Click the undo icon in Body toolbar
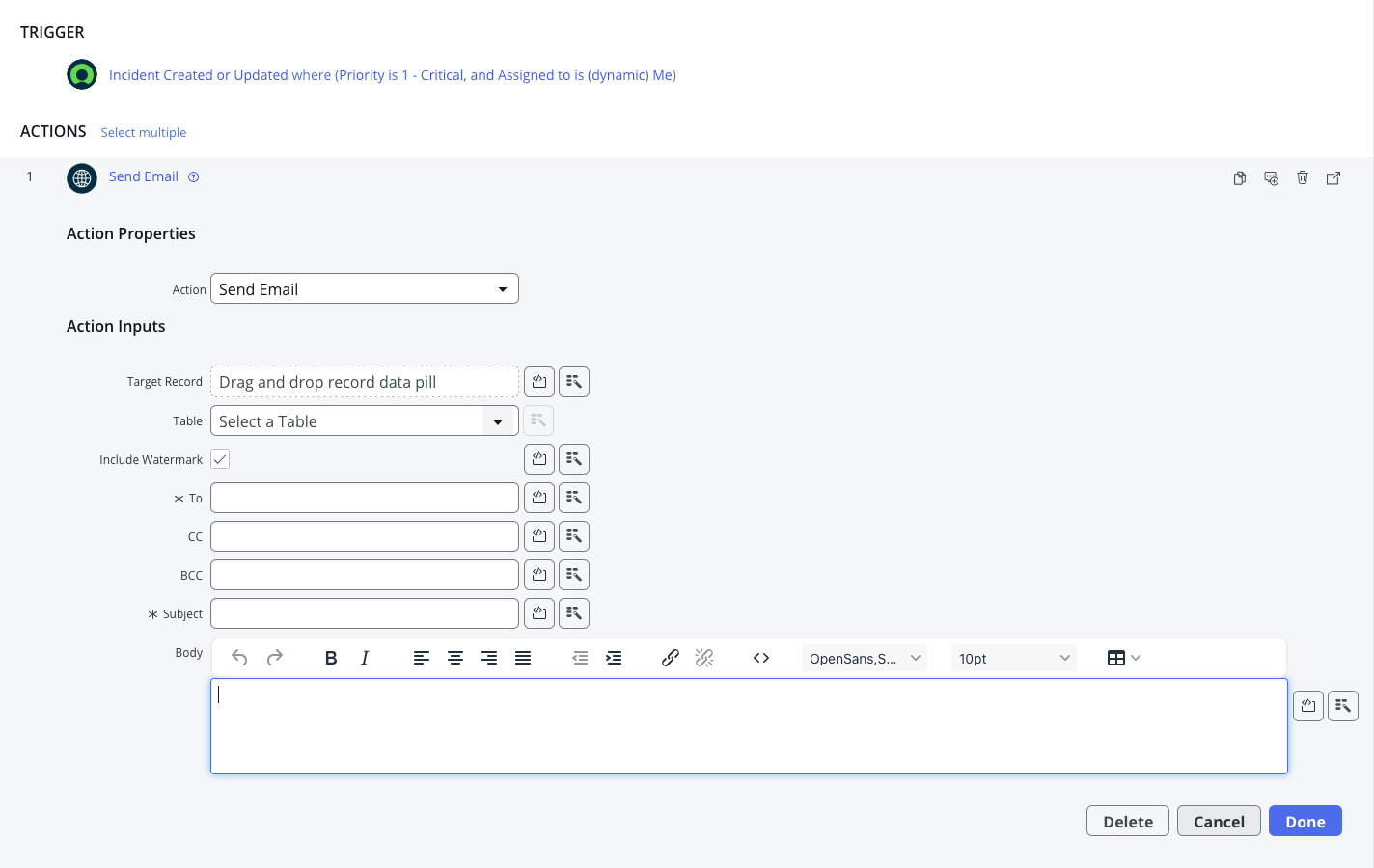Viewport: 1374px width, 868px height. point(240,658)
